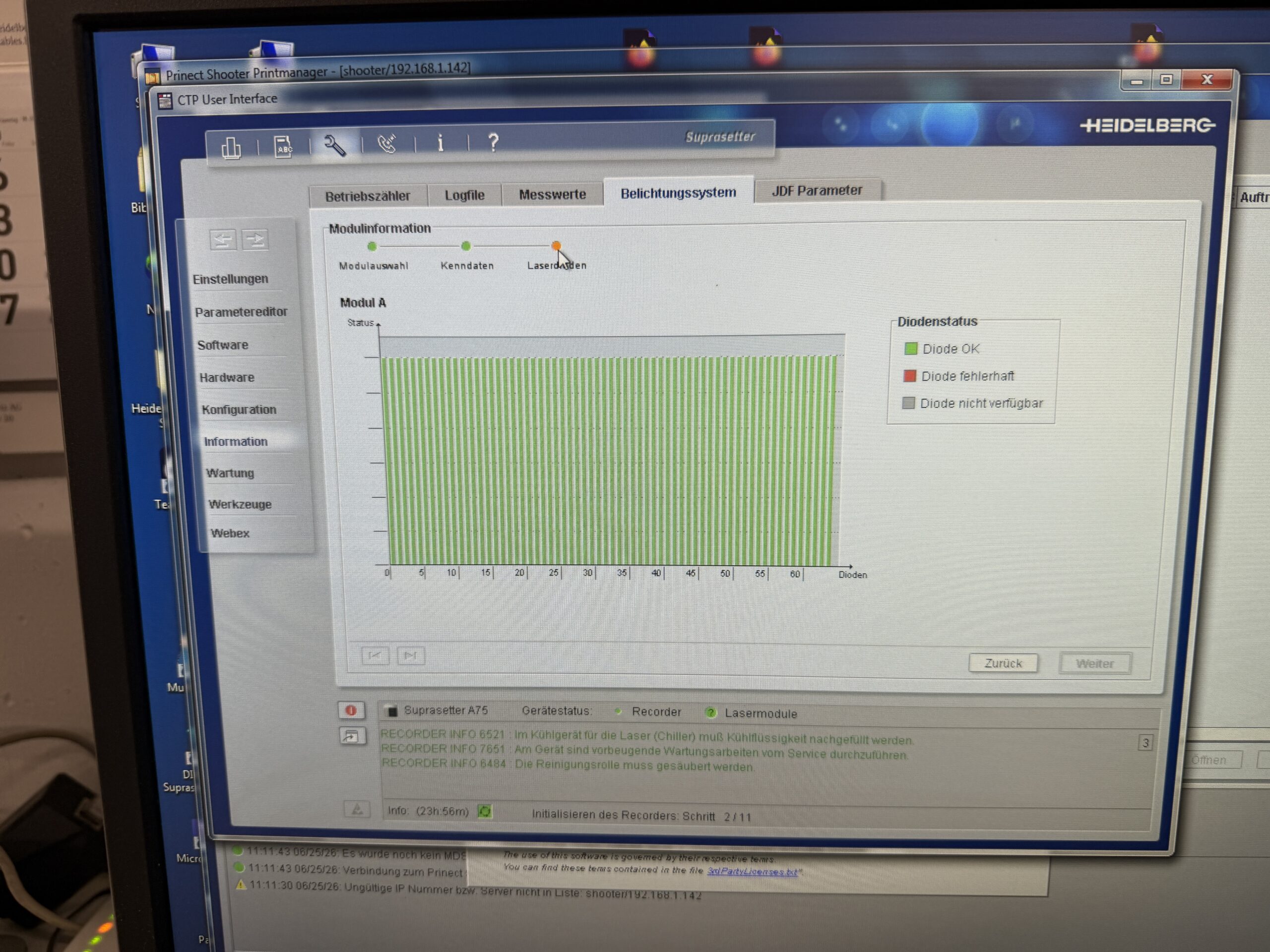Jump to last module button
This screenshot has width=1270, height=952.
410,655
